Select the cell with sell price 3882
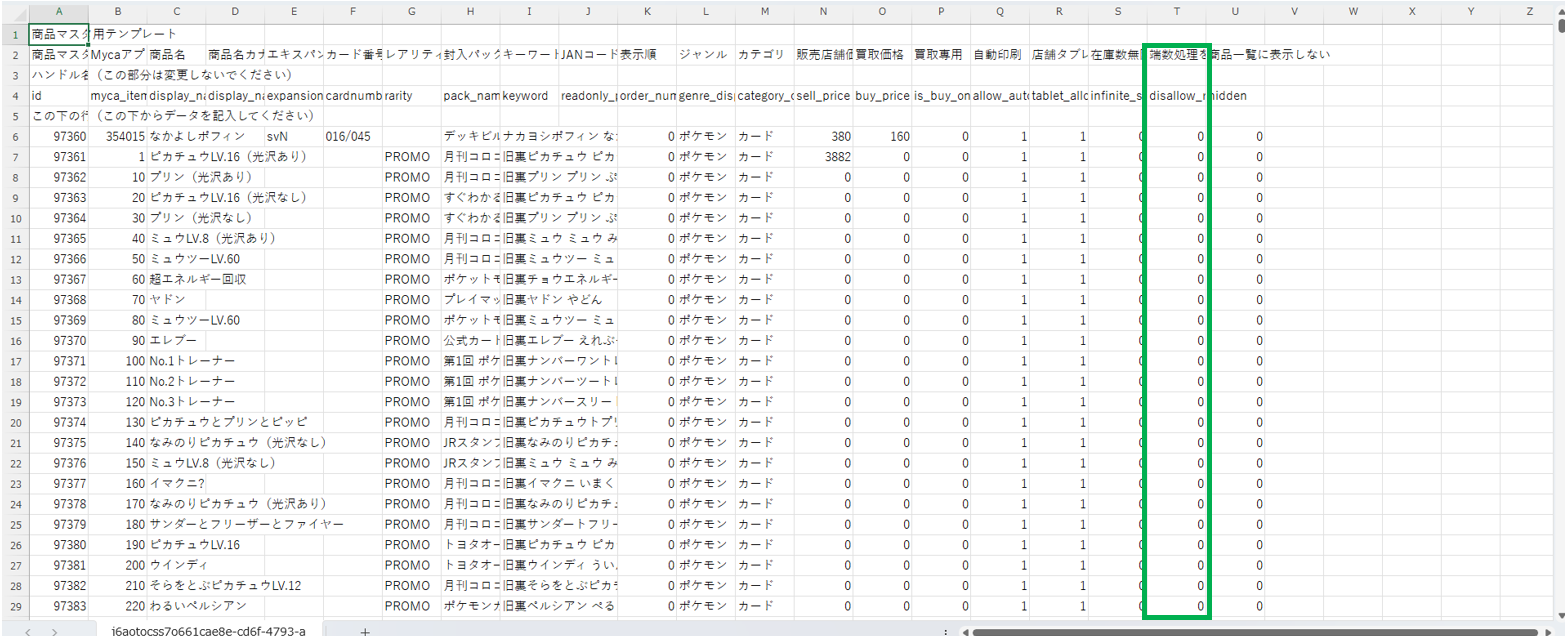The width and height of the screenshot is (1565, 636). click(824, 157)
